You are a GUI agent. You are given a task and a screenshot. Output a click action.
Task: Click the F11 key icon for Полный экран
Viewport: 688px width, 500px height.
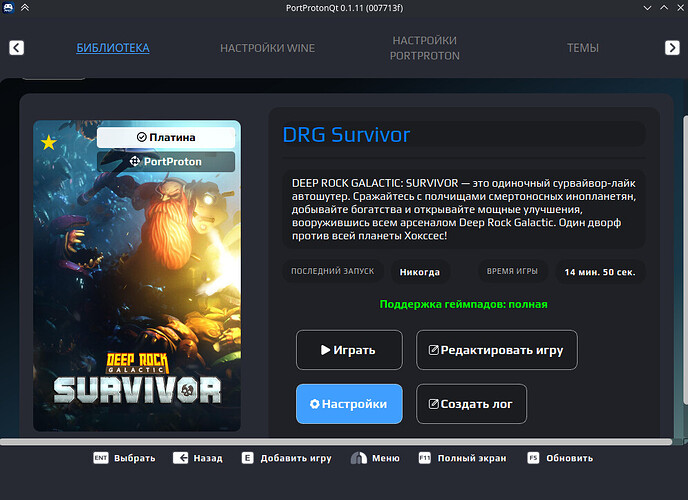coord(425,458)
